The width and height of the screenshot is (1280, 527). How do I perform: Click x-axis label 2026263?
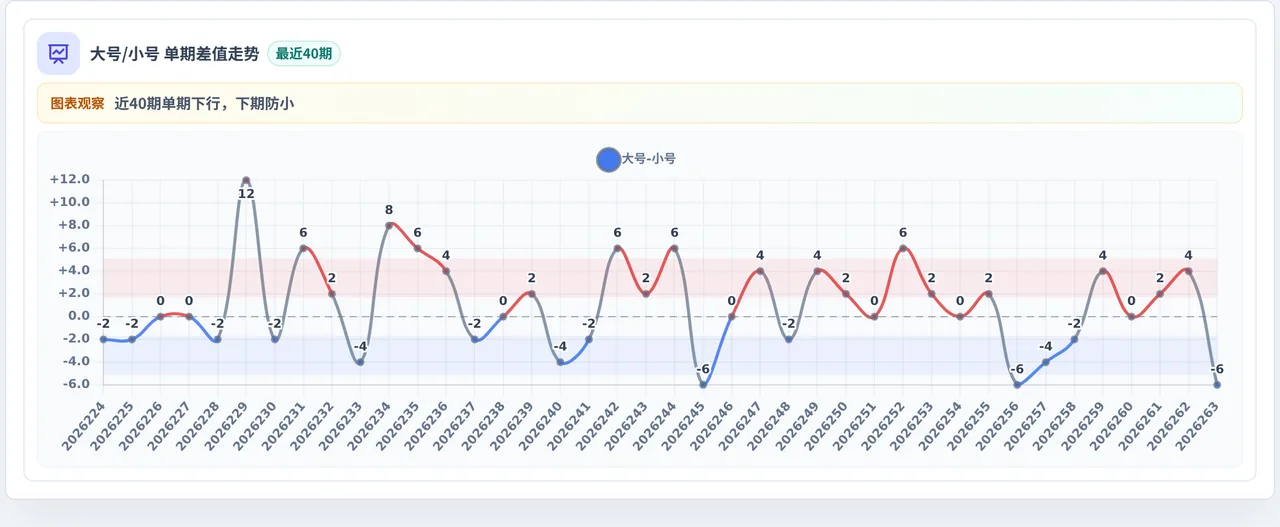coord(1197,425)
